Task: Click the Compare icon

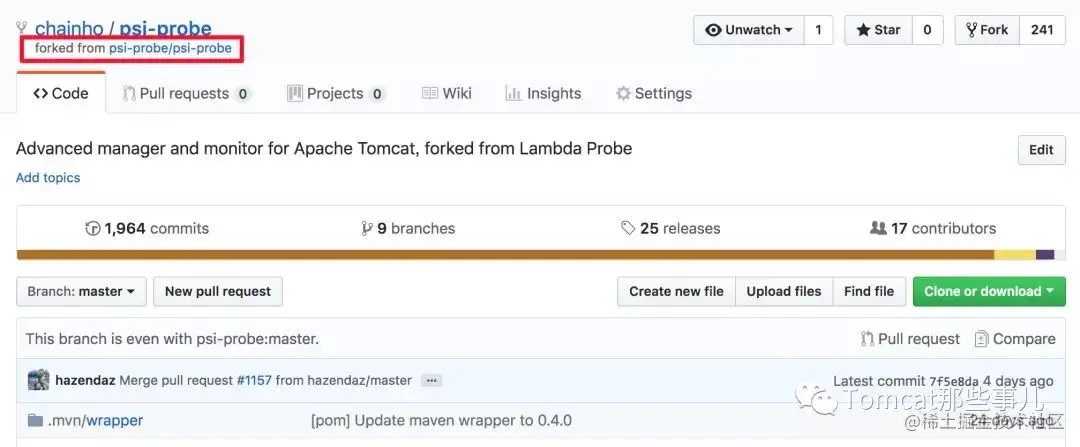Action: [982, 339]
